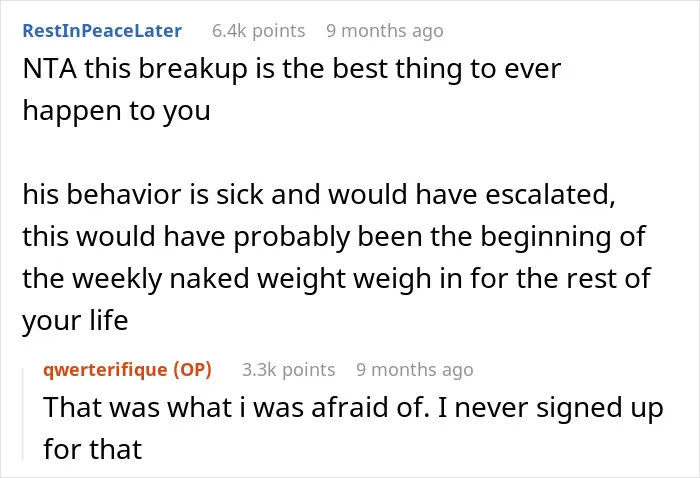This screenshot has width=700, height=478.
Task: Open qwerterifique's user profile
Action: [106, 370]
